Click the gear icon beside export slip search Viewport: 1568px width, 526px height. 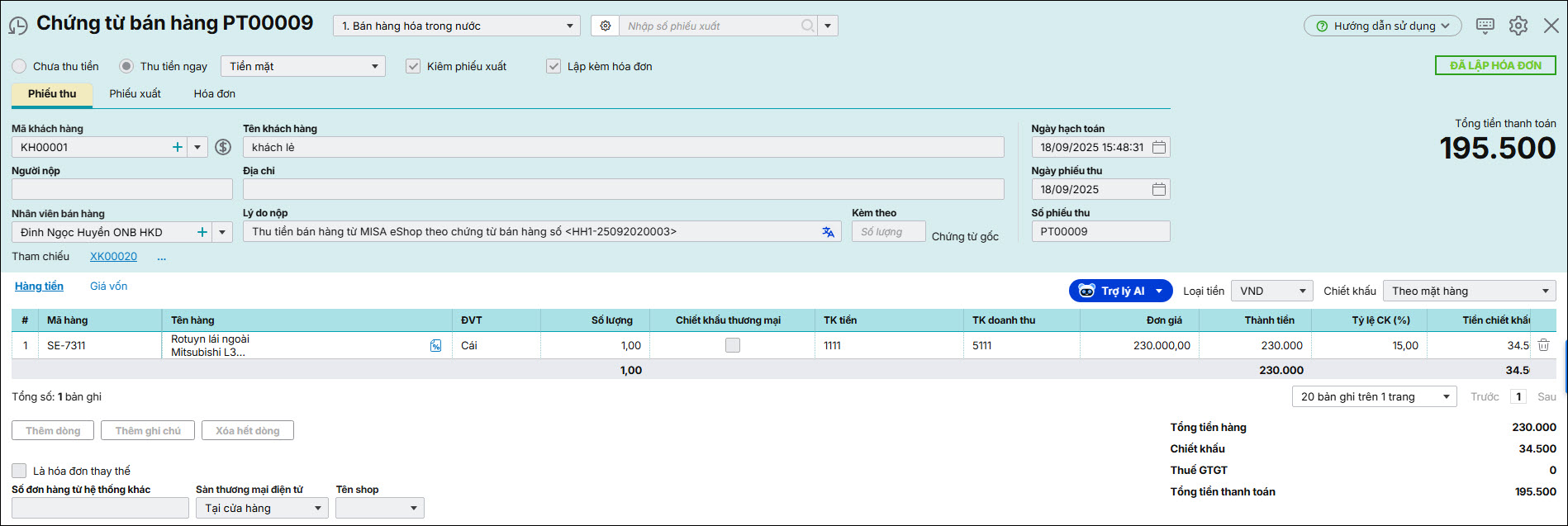click(x=606, y=26)
